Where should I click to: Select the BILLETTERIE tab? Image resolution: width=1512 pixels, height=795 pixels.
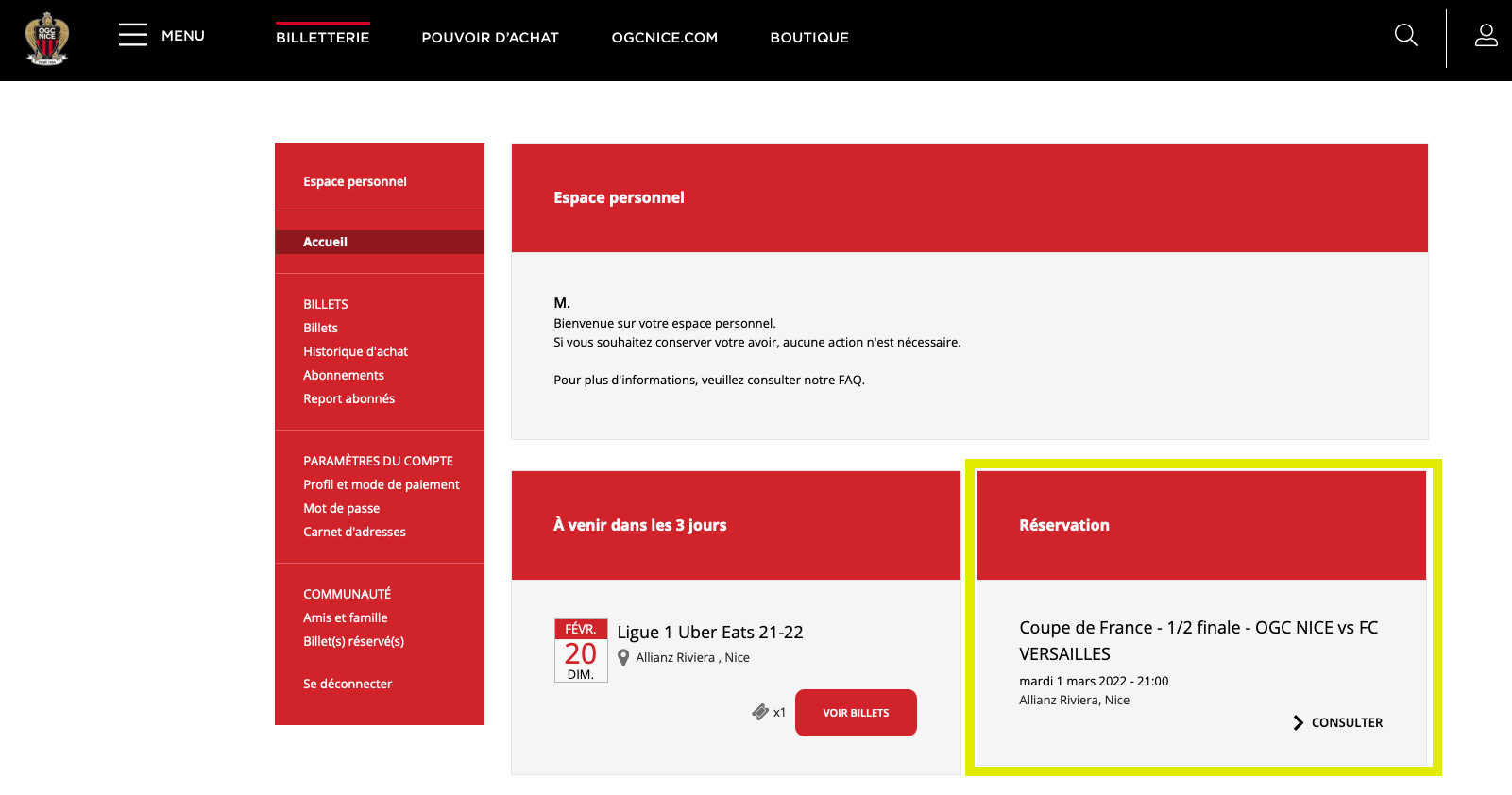point(323,38)
